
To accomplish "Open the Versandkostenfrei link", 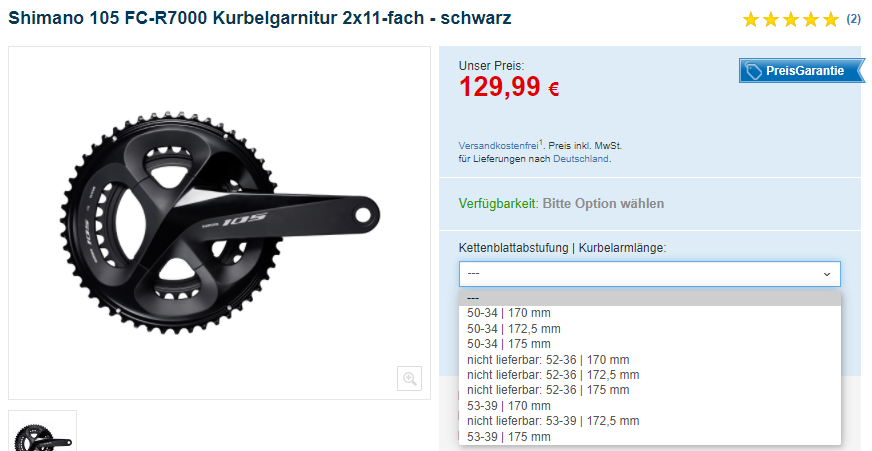I will pyautogui.click(x=498, y=146).
